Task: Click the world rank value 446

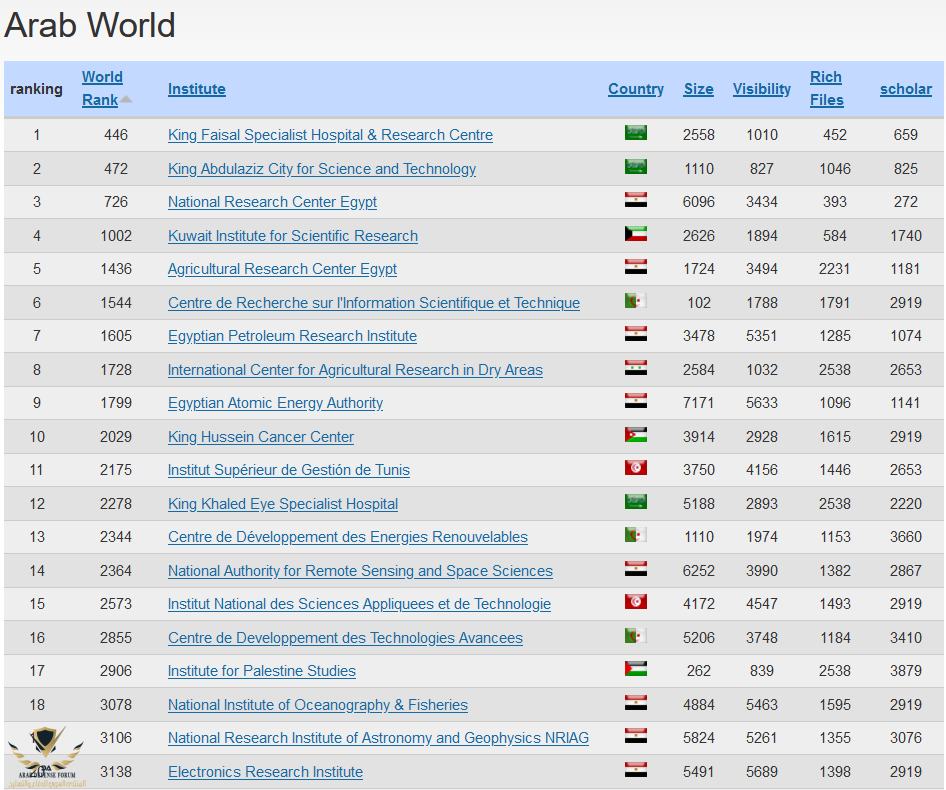Action: 116,135
